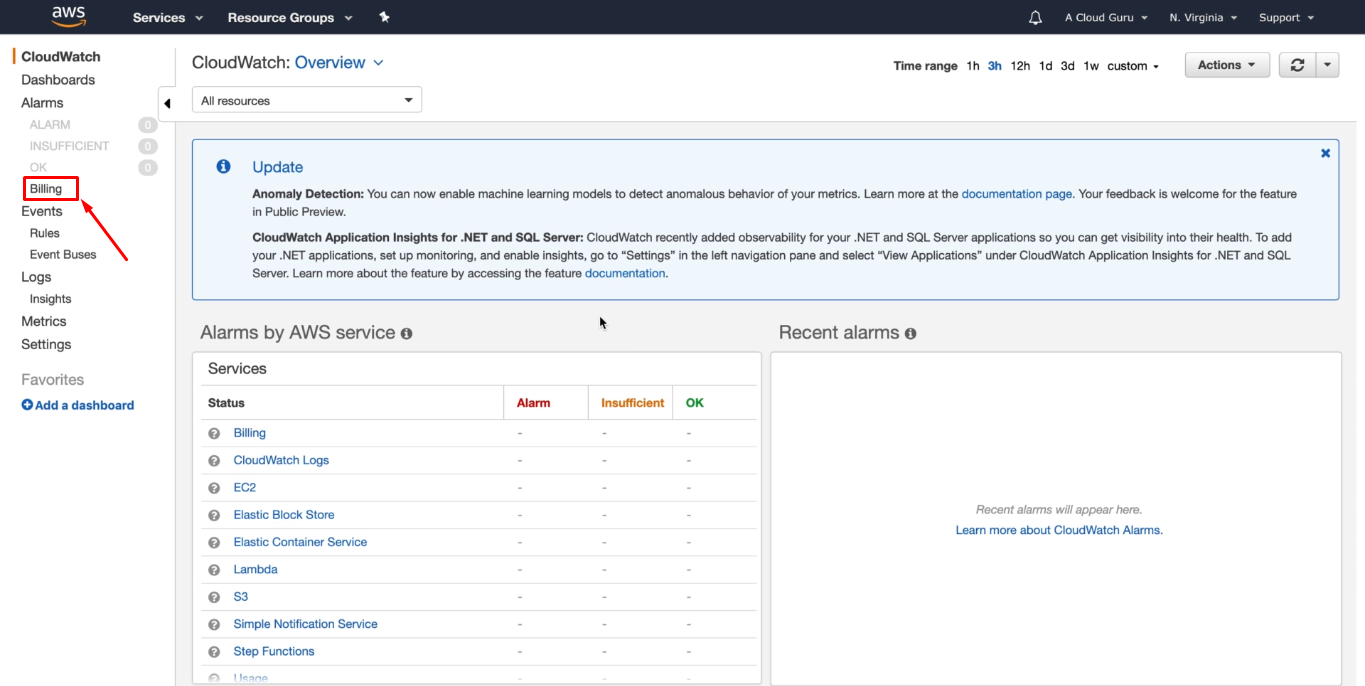Collapse the left navigation pane arrow
The height and width of the screenshot is (686, 1365).
167,103
